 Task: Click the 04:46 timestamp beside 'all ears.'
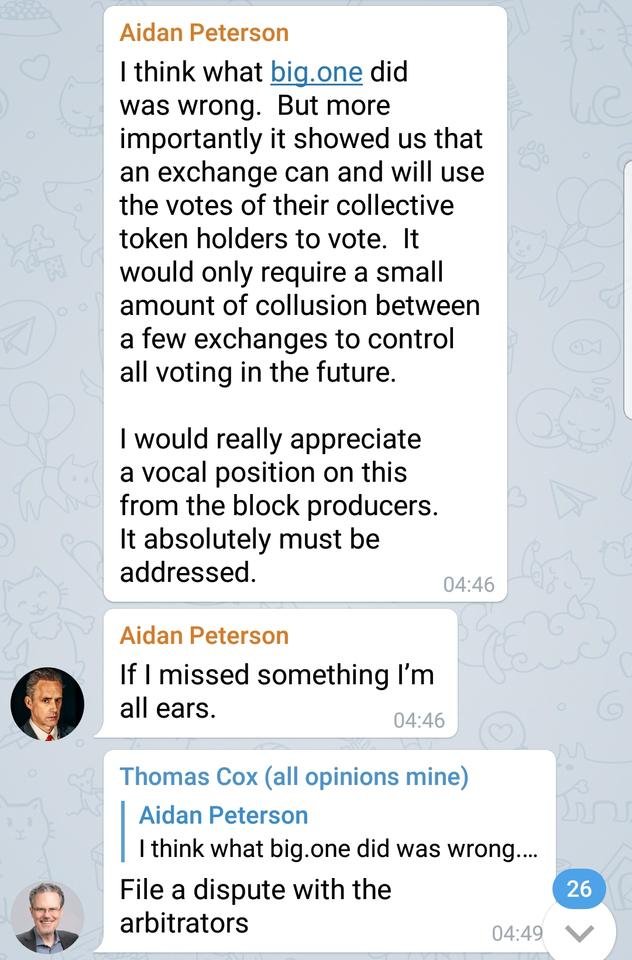pyautogui.click(x=418, y=719)
